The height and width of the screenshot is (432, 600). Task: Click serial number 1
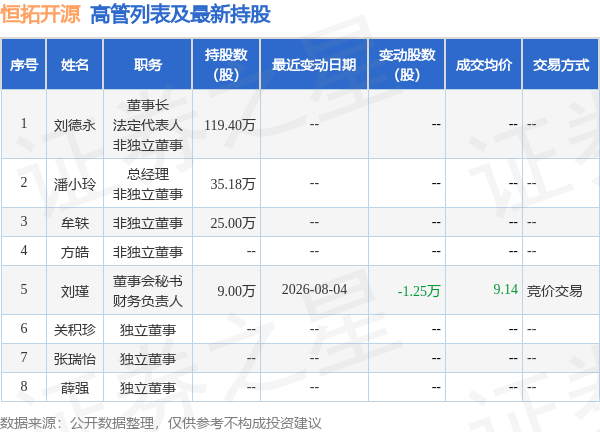tap(24, 123)
